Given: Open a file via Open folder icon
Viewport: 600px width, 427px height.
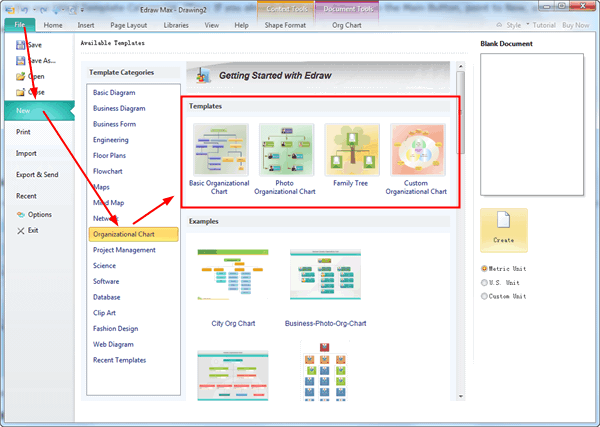Looking at the screenshot, I should coord(20,77).
